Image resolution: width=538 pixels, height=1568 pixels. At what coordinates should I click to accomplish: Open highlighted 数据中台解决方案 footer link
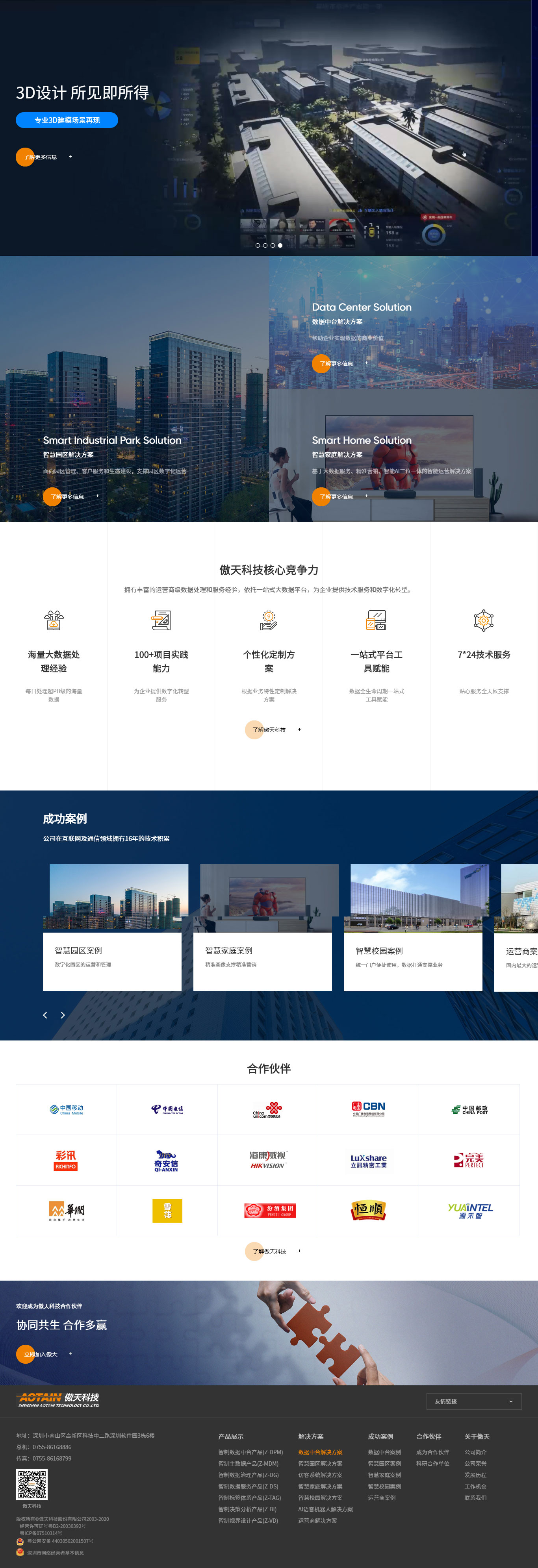tap(320, 1452)
